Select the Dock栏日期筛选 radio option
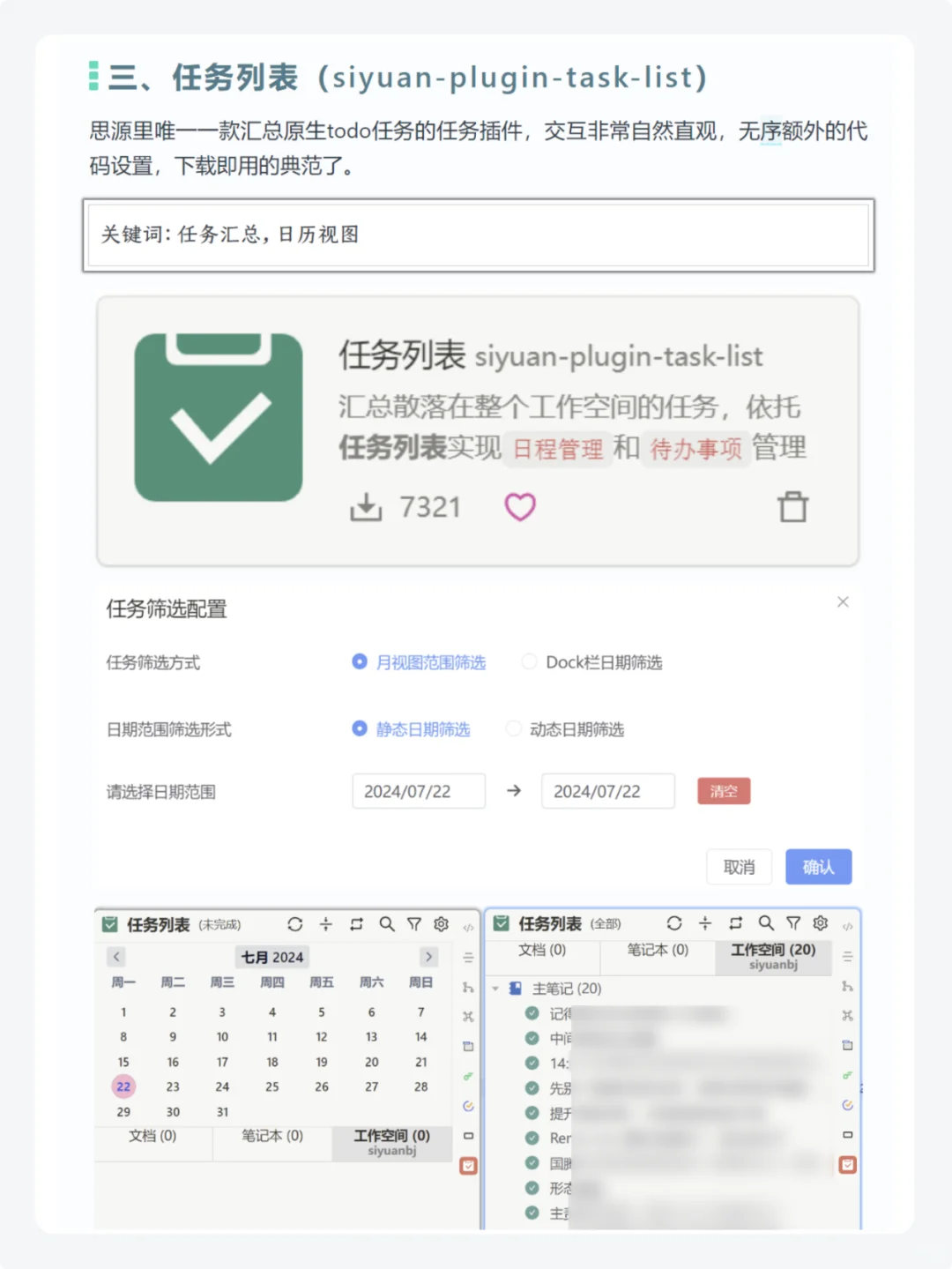 (529, 661)
